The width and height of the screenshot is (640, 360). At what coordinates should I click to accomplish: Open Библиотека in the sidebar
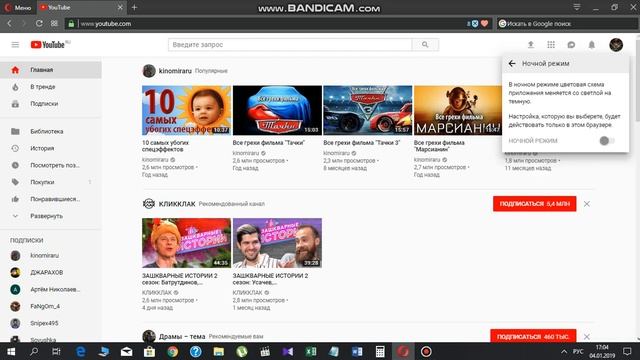tap(51, 131)
